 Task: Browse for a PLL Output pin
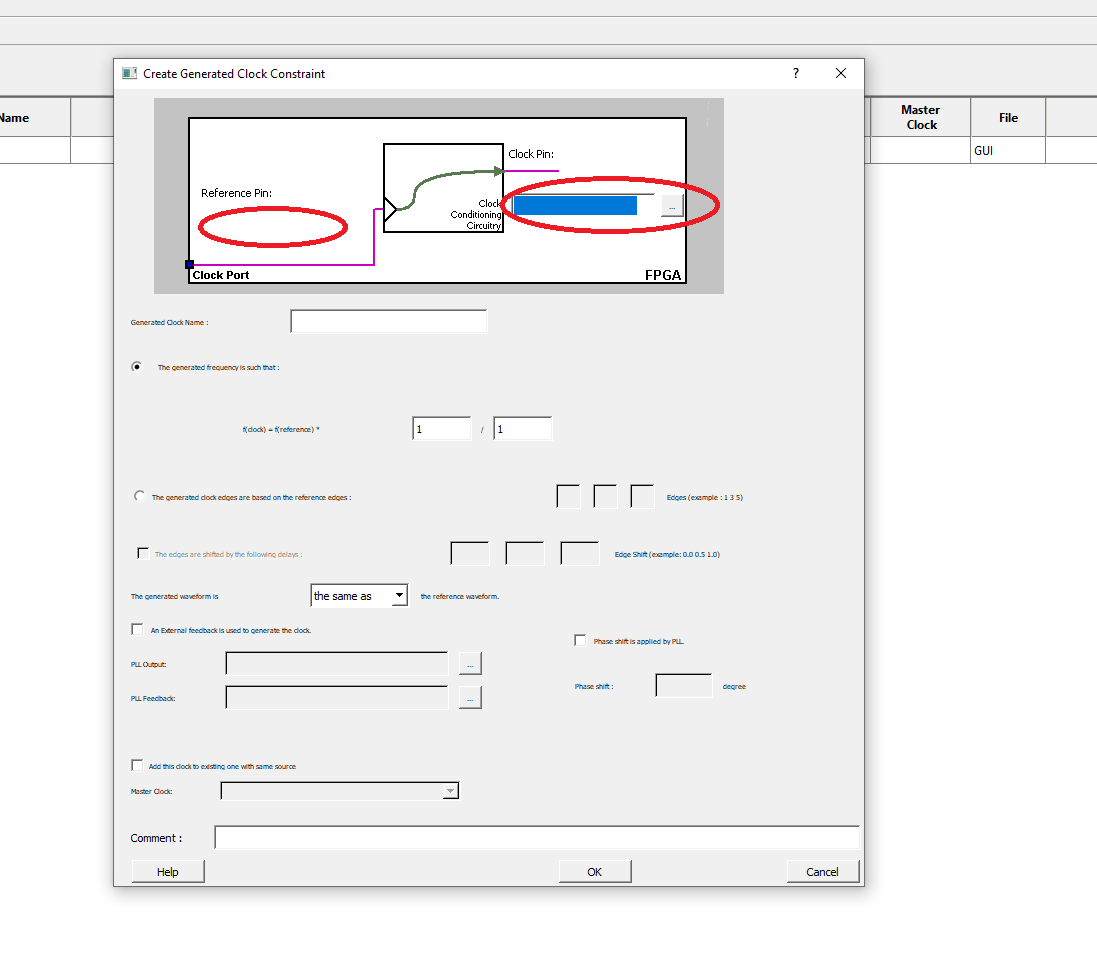tap(470, 663)
